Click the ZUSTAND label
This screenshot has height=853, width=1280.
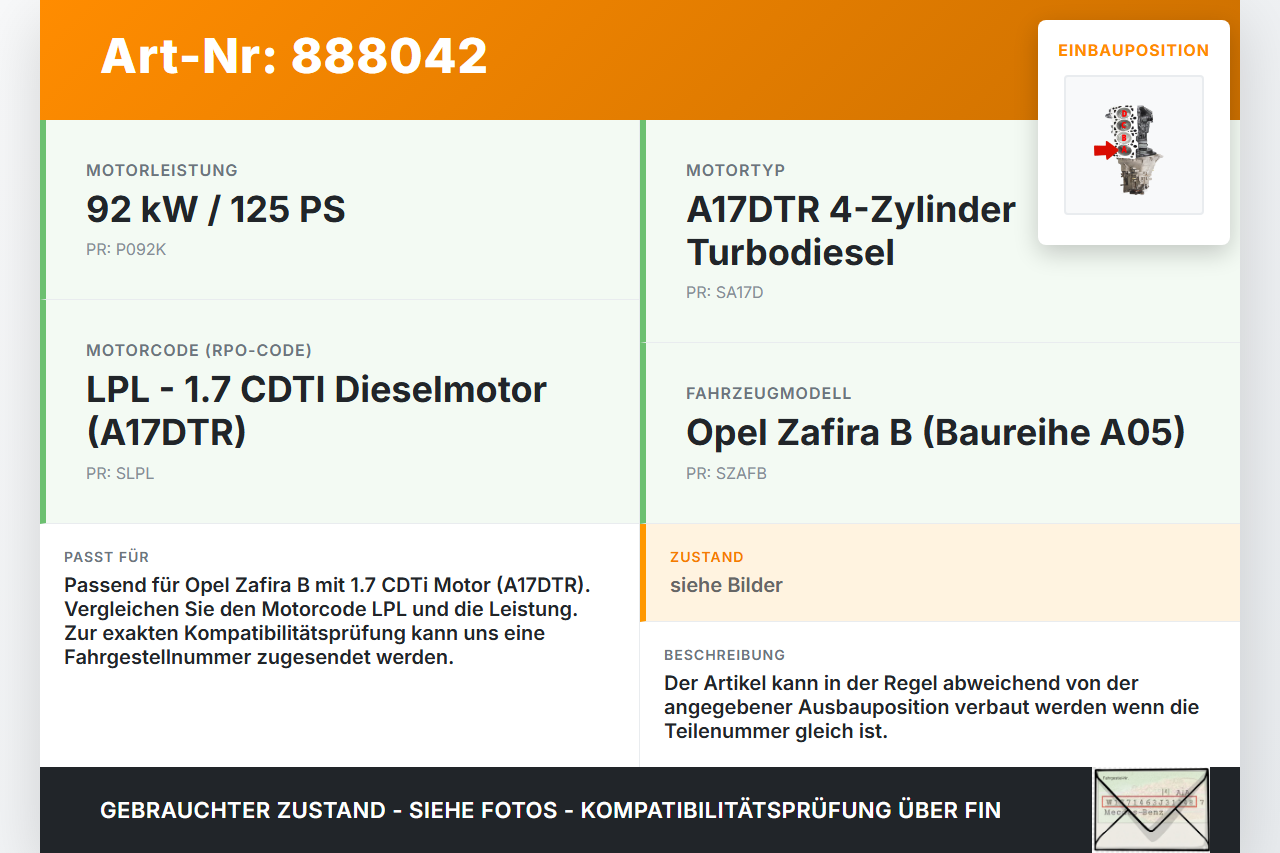tap(707, 557)
